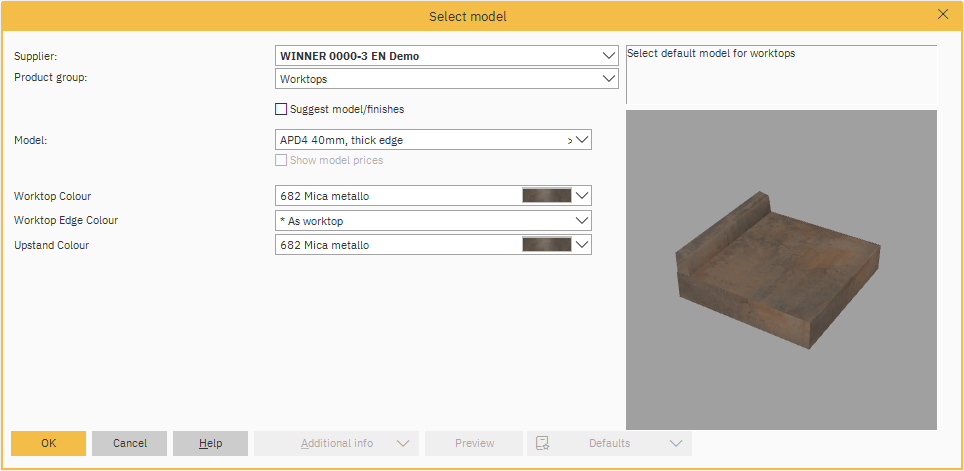Close the Select model dialog
The width and height of the screenshot is (964, 471).
942,14
